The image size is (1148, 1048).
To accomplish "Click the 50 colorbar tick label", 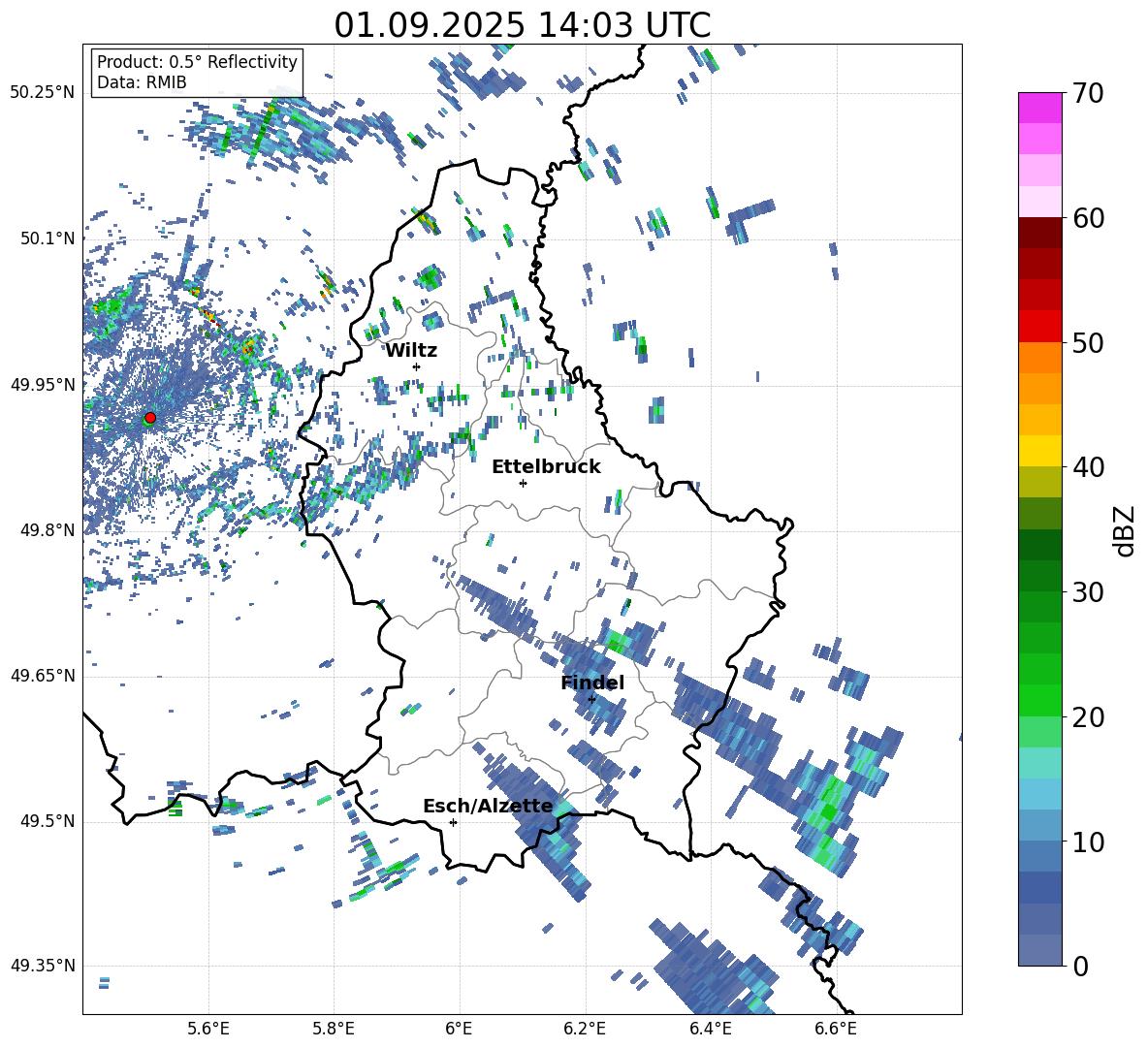I will [x=1089, y=342].
